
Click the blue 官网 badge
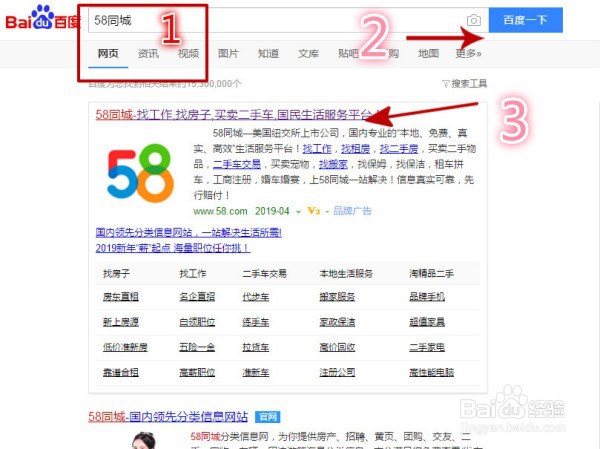point(267,416)
